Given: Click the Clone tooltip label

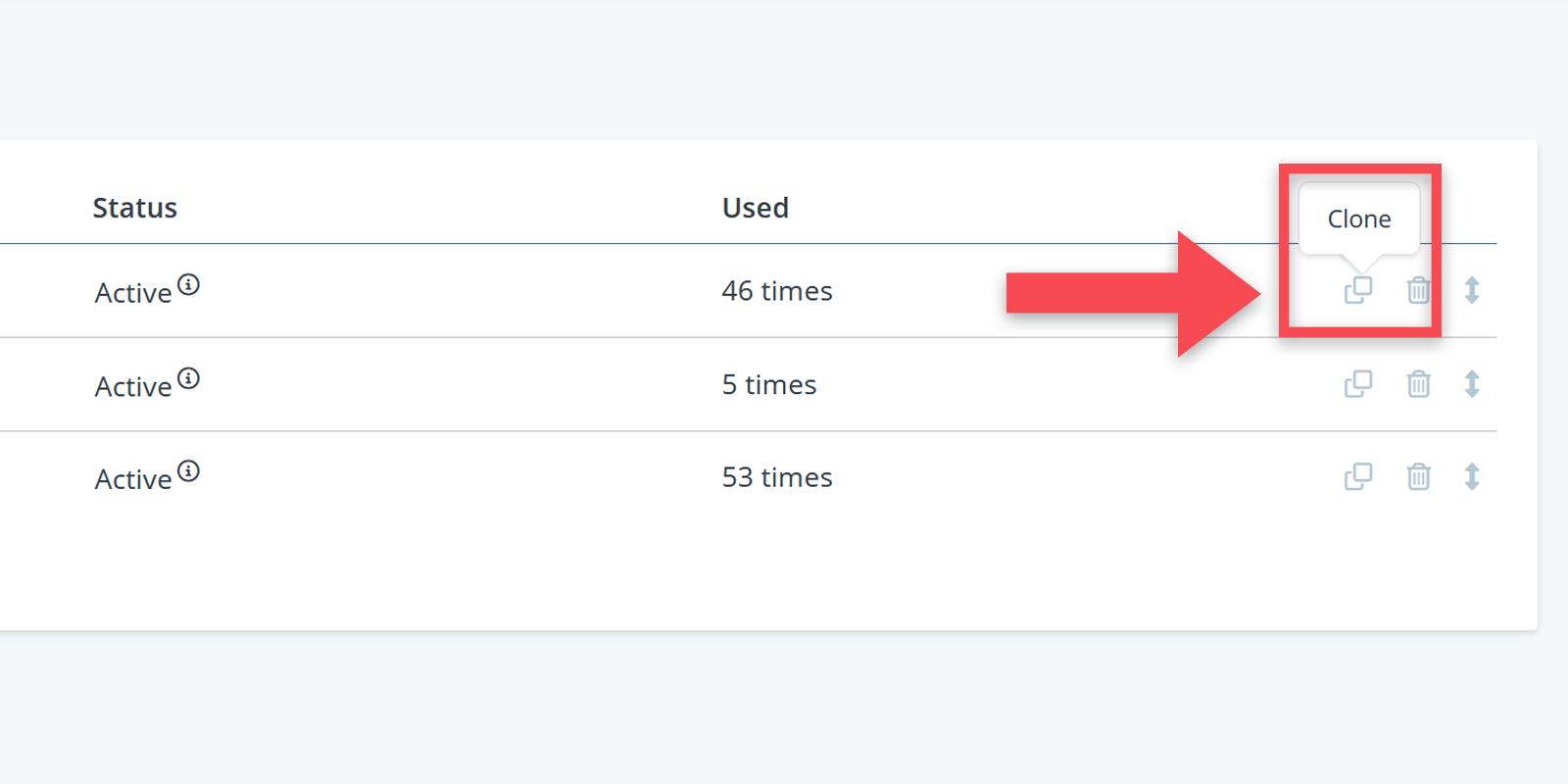Looking at the screenshot, I should click(x=1358, y=220).
